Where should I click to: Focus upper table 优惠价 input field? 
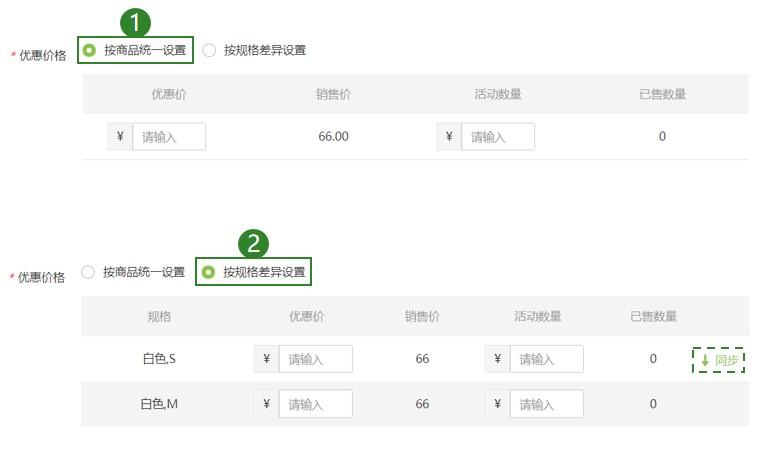169,136
